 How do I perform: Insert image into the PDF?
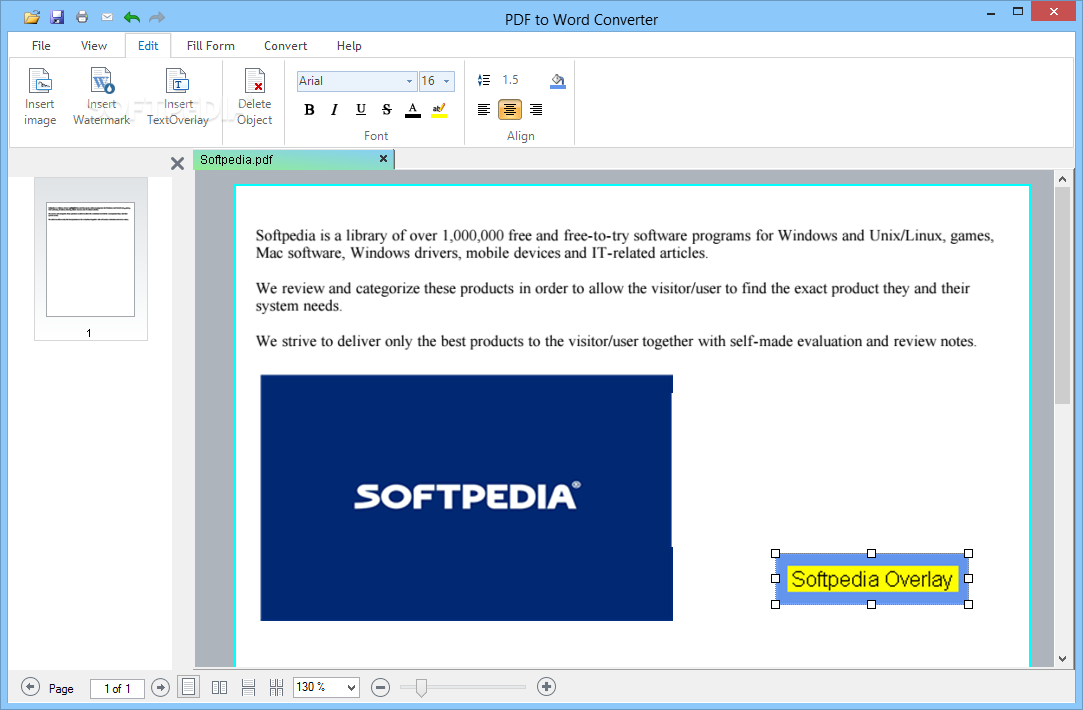pyautogui.click(x=40, y=97)
